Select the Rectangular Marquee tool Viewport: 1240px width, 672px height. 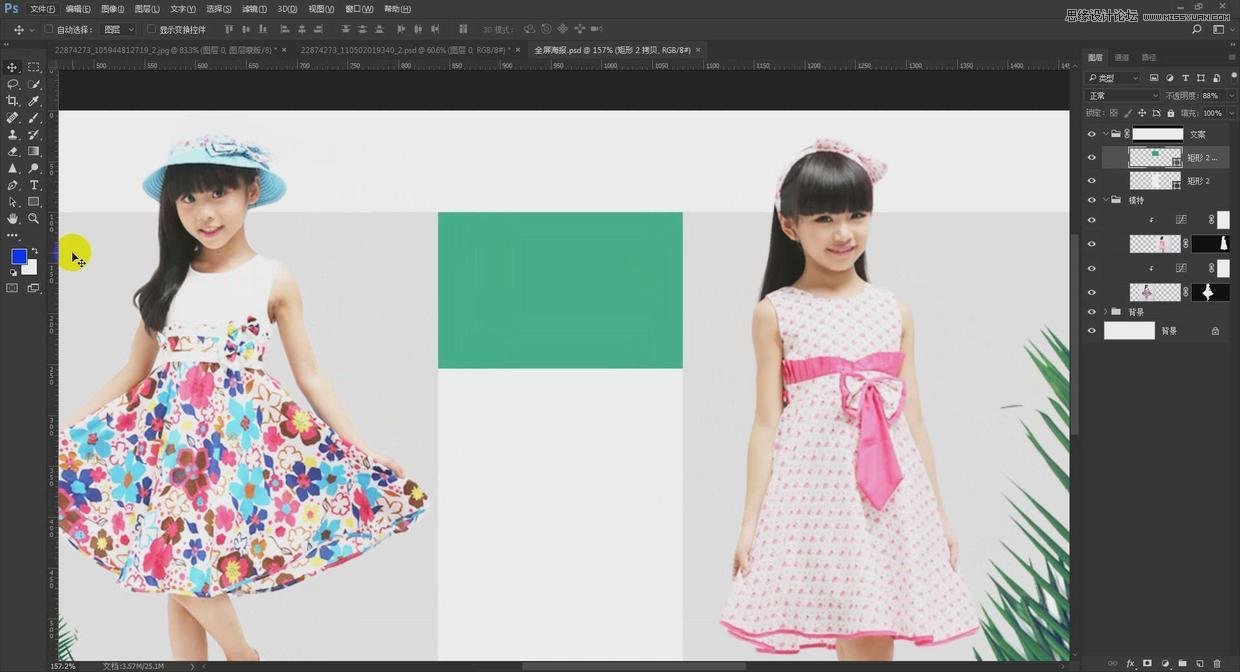34,67
